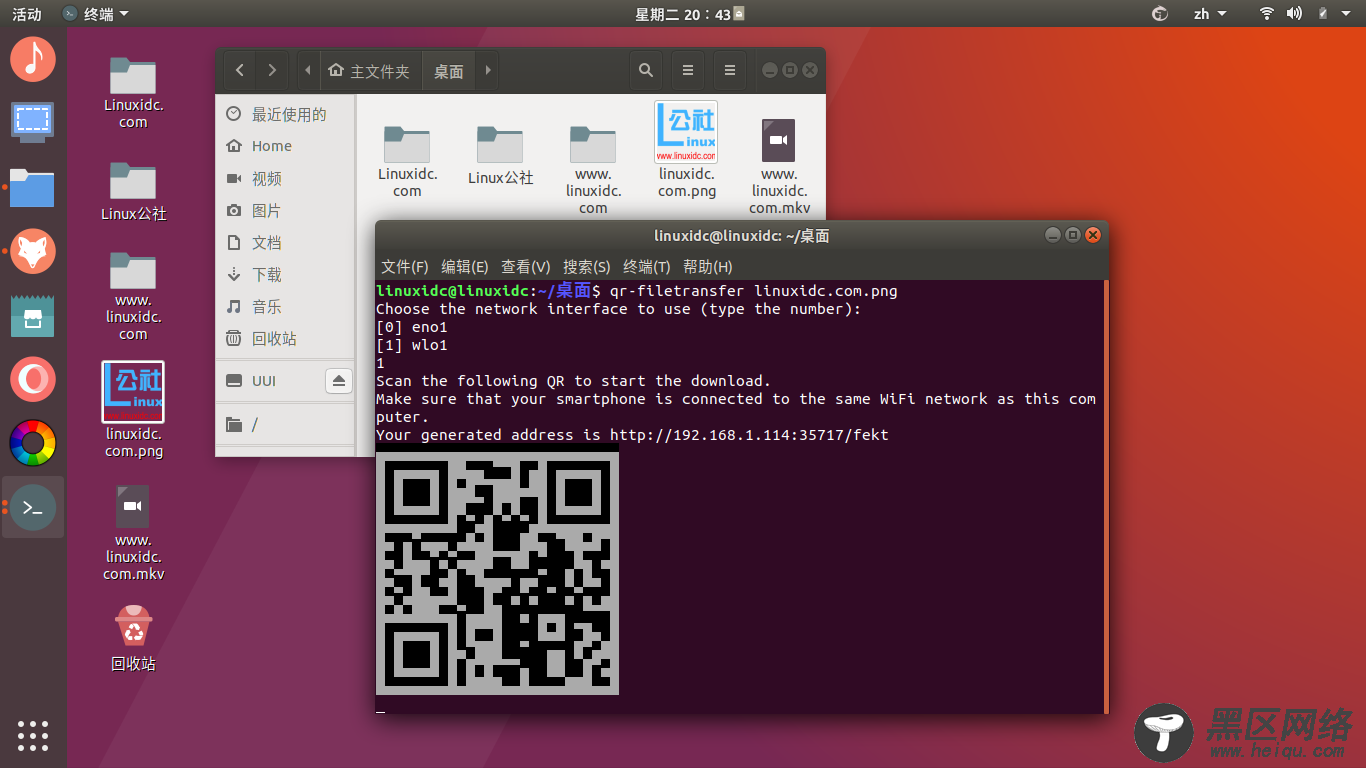This screenshot has height=768, width=1366.
Task: Open zh input language dropdown
Action: pos(1209,14)
